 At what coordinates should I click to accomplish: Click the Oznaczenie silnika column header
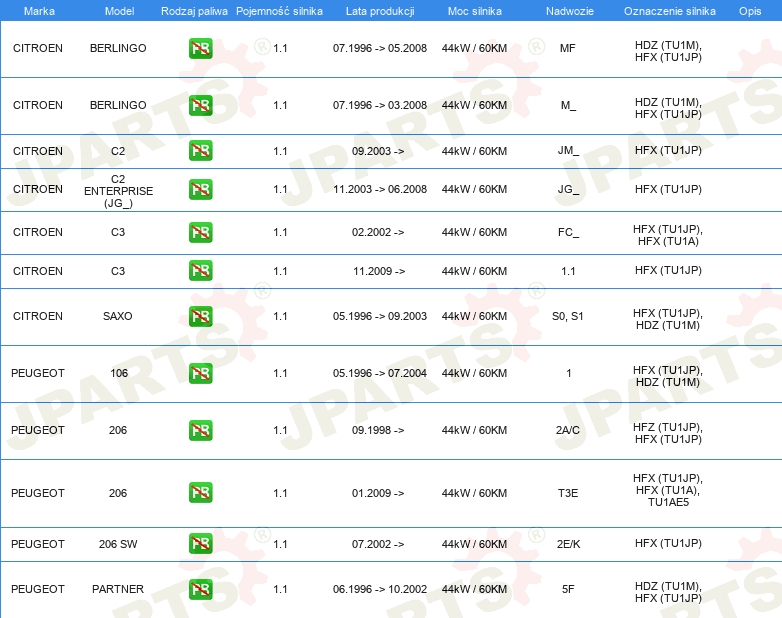click(670, 11)
